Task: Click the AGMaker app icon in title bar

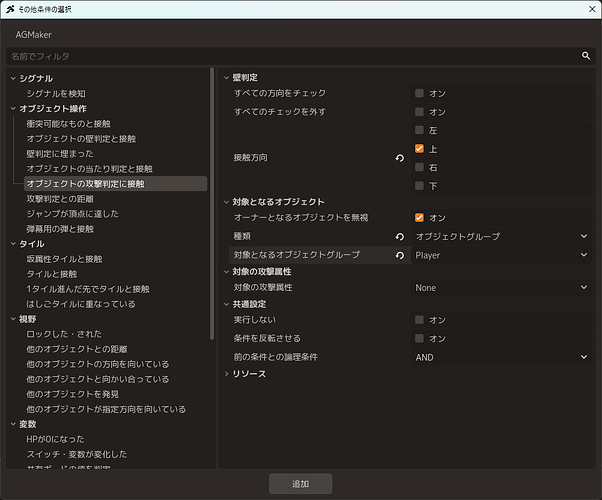Action: point(10,9)
